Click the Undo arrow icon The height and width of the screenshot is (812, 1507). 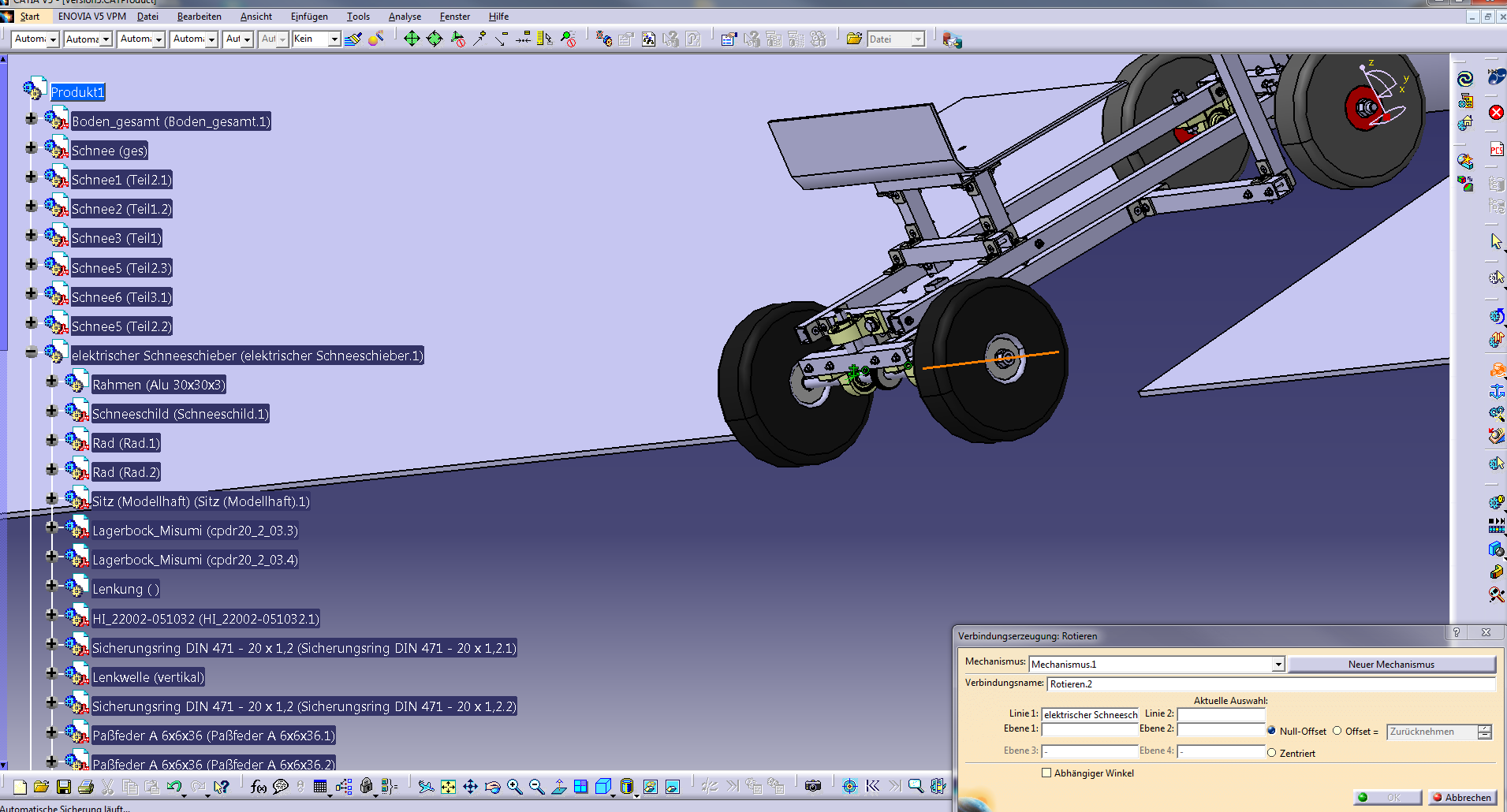pyautogui.click(x=174, y=787)
